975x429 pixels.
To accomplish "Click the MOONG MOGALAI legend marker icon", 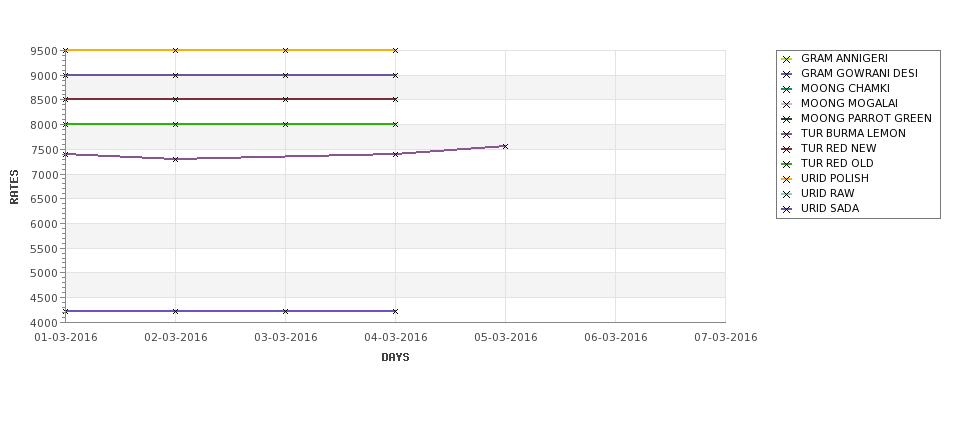I will 787,104.
